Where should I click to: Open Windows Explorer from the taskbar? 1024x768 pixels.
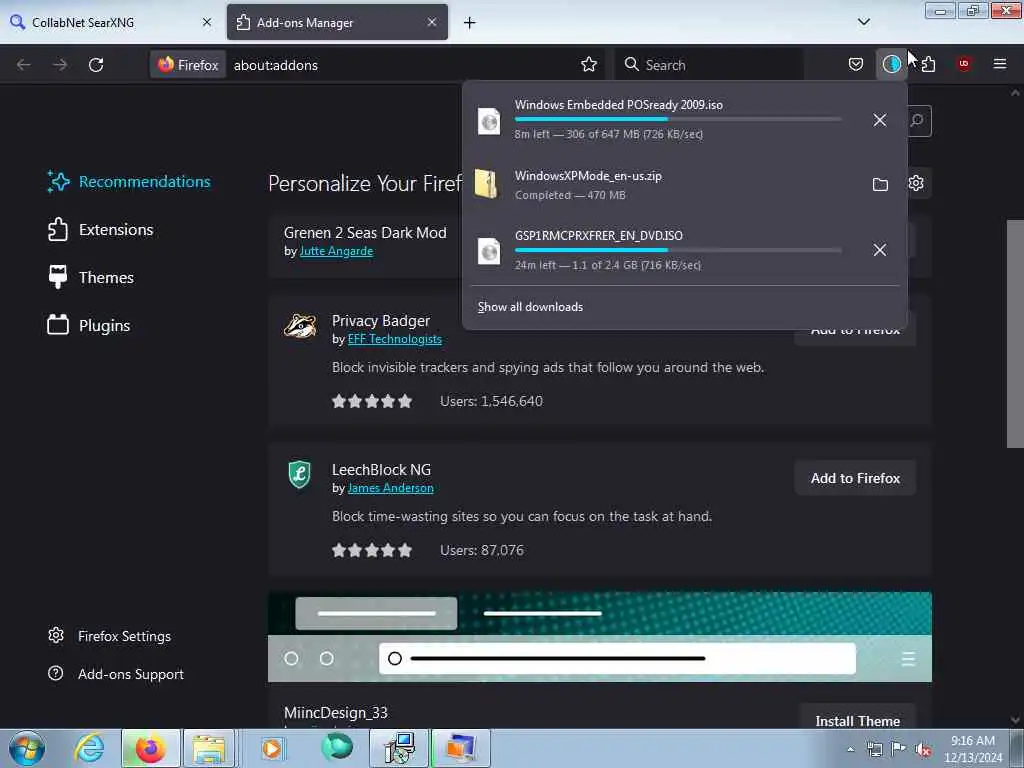click(209, 748)
